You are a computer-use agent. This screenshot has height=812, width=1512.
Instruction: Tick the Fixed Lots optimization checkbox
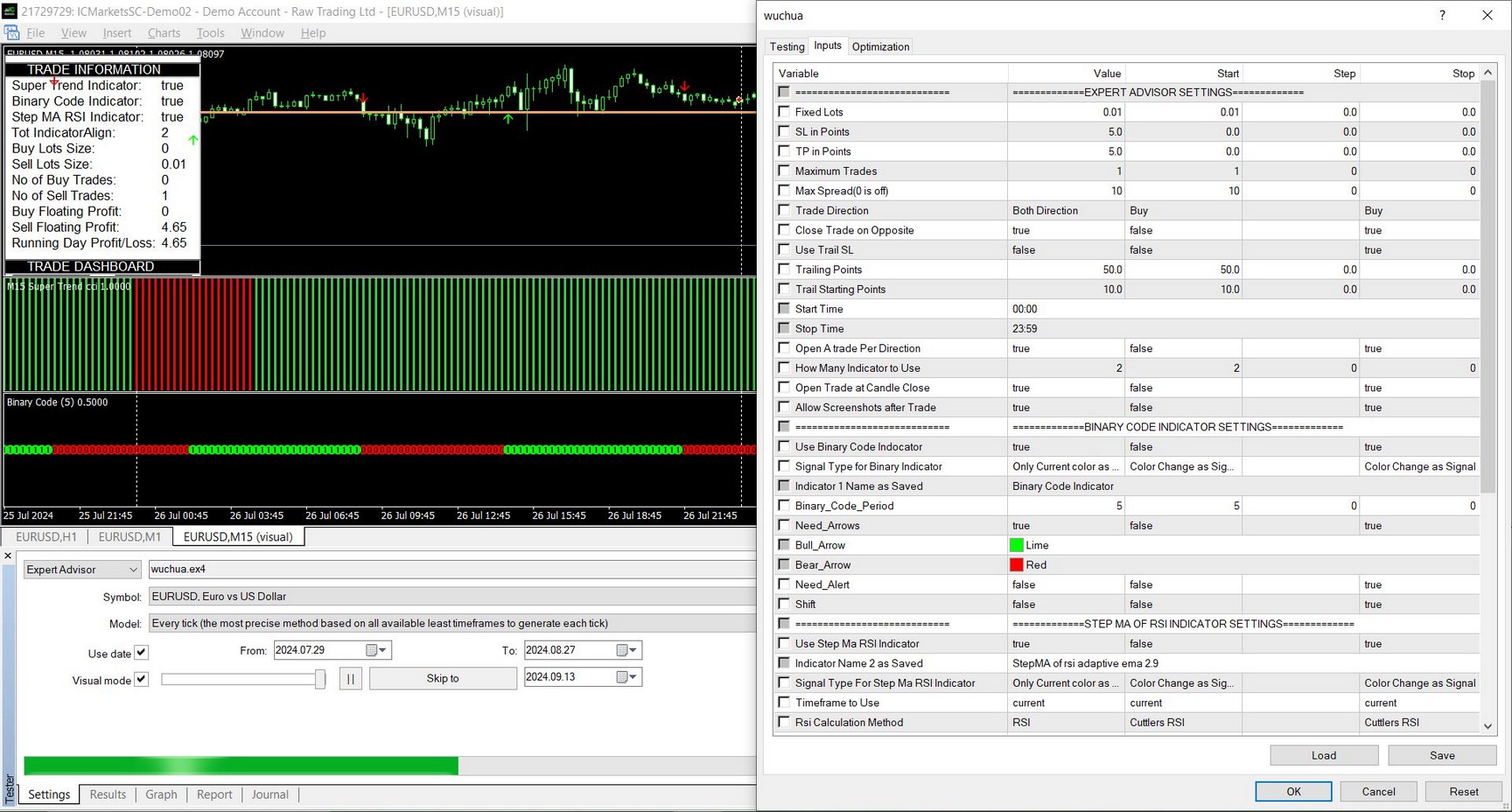[784, 112]
